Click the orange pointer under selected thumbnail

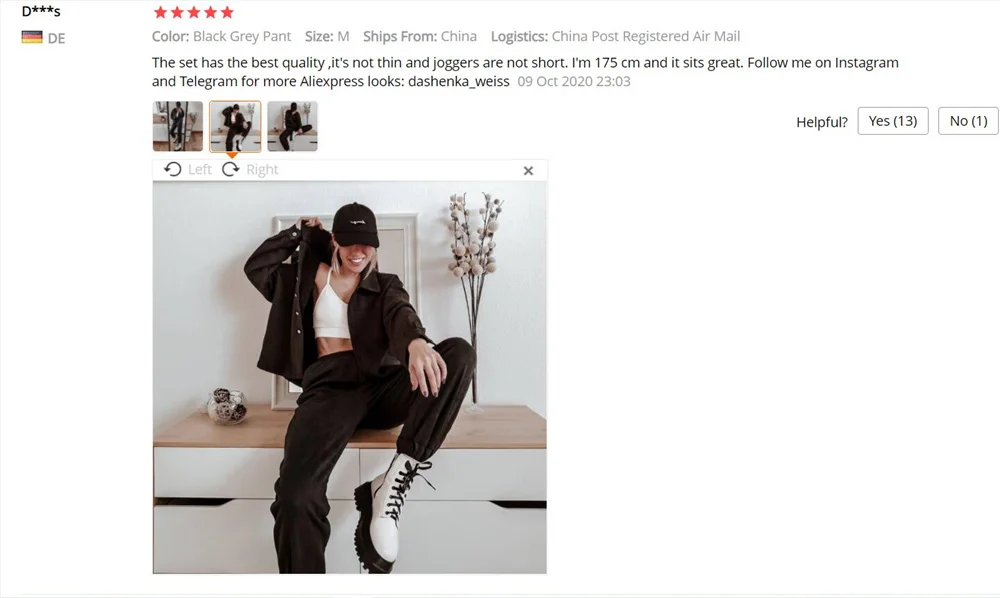[232, 155]
